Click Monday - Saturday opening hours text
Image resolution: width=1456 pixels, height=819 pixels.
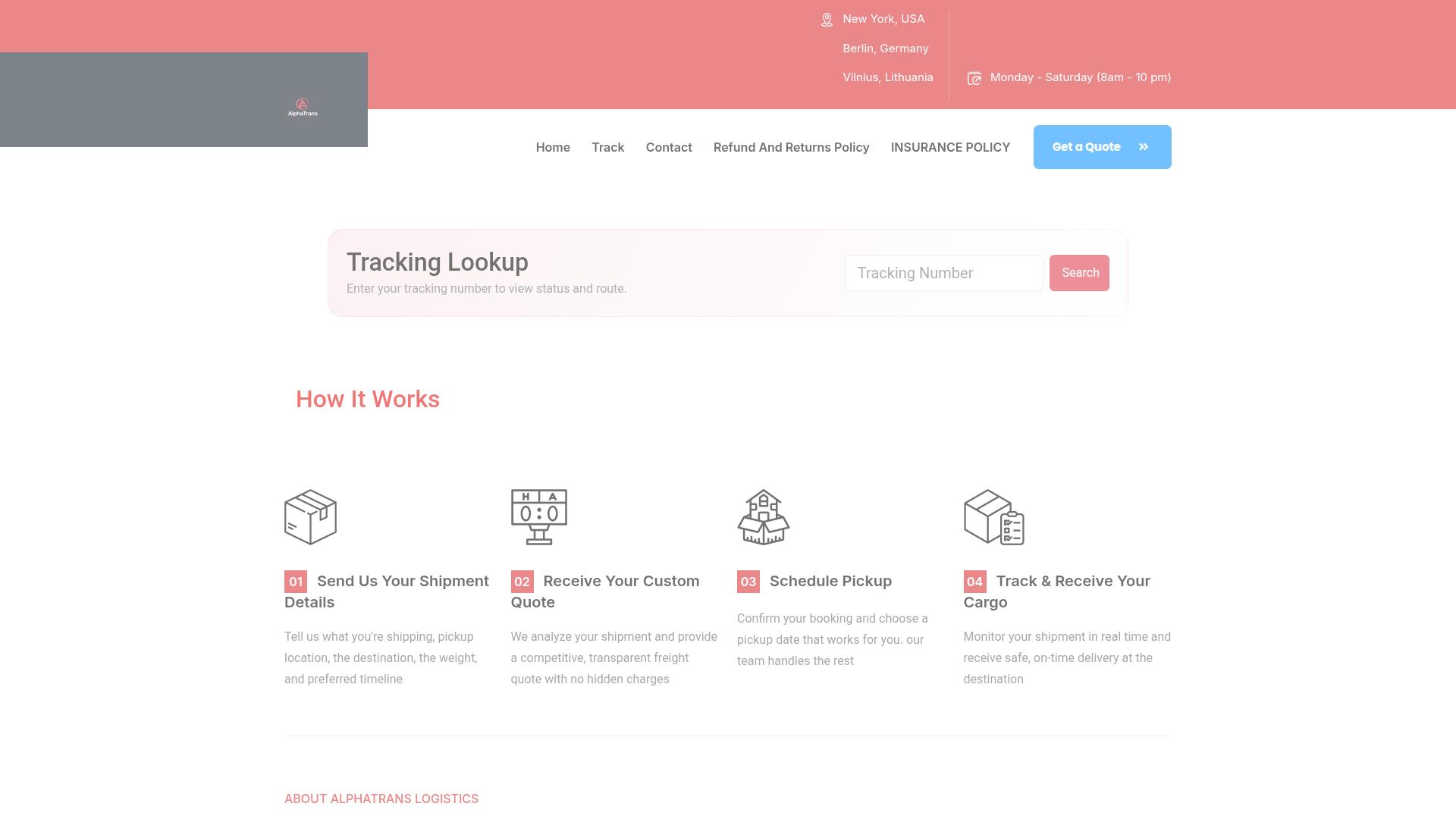(x=1081, y=77)
